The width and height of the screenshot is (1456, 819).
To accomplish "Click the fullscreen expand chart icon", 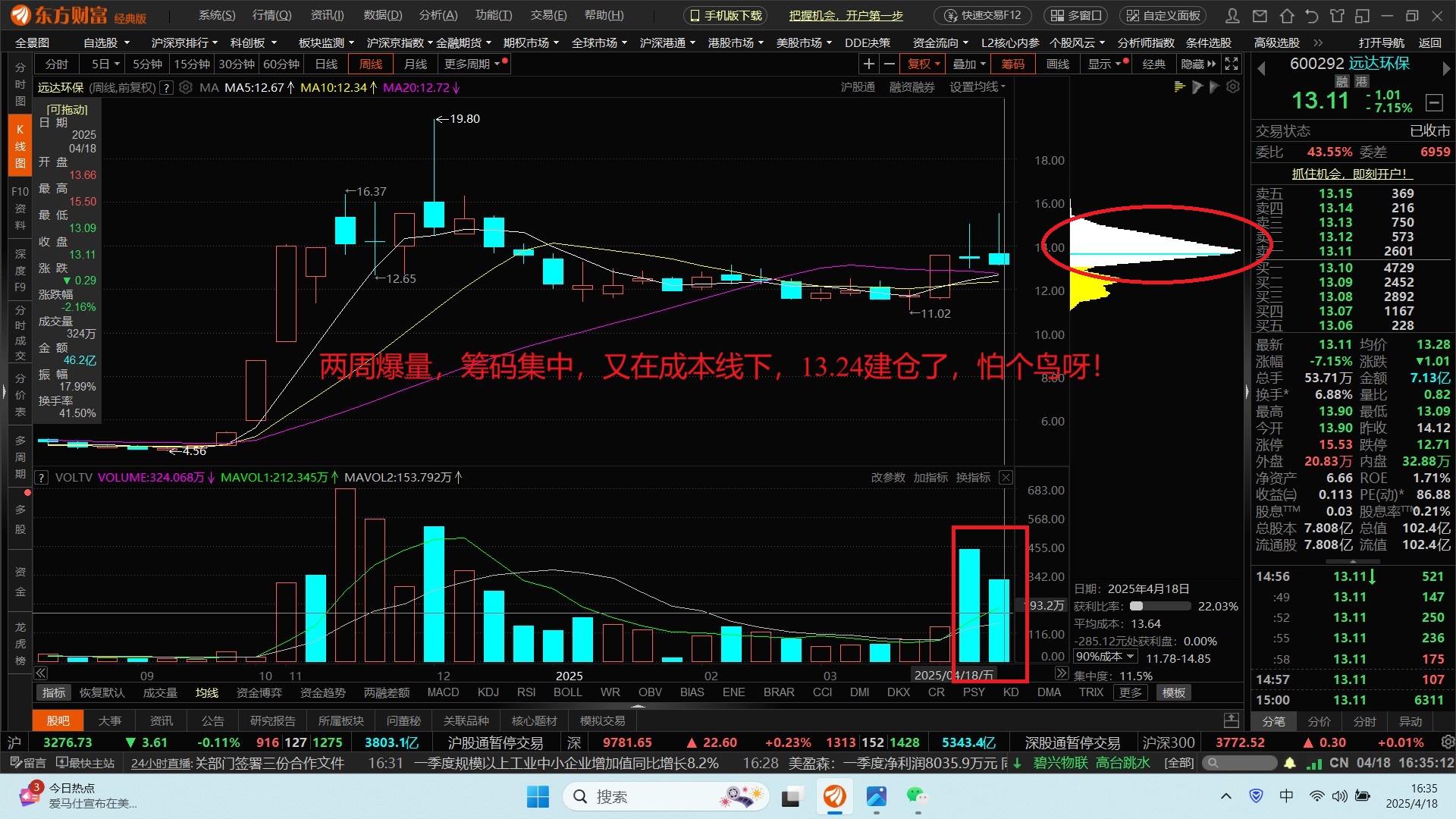I will pyautogui.click(x=1232, y=64).
